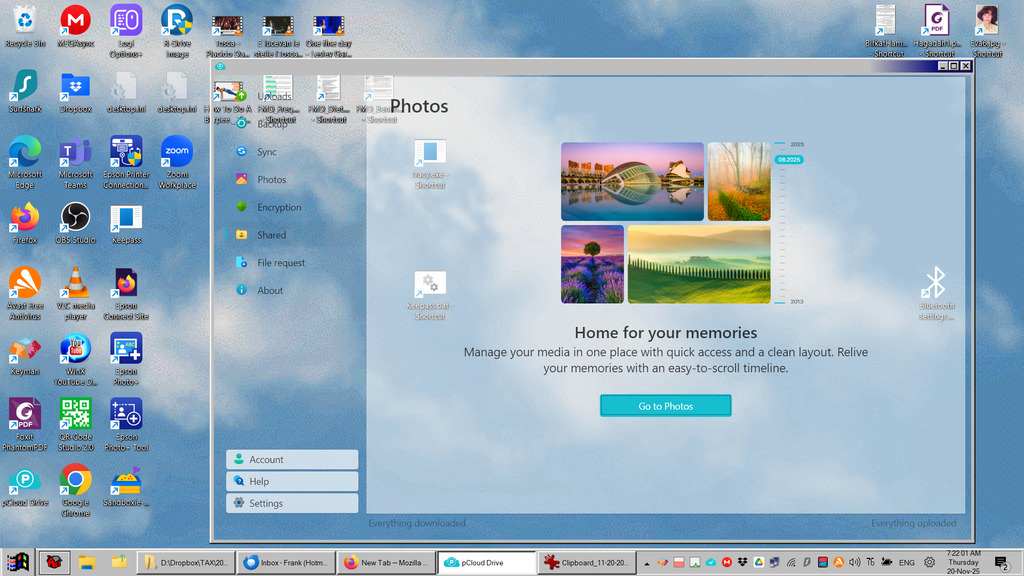The height and width of the screenshot is (576, 1024).
Task: Open the Account panel button
Action: (x=292, y=459)
